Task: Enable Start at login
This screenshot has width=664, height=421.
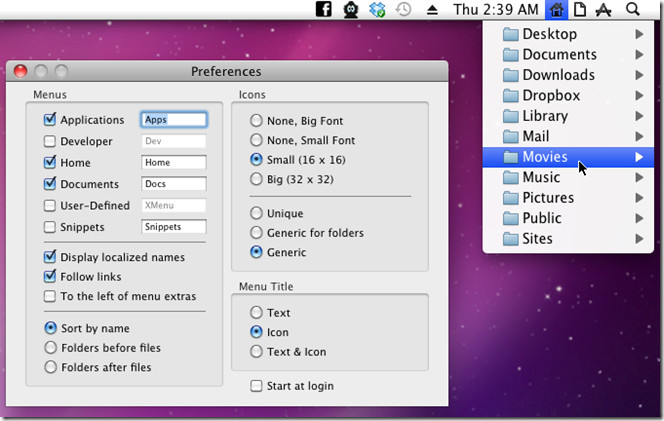Action: (x=256, y=386)
